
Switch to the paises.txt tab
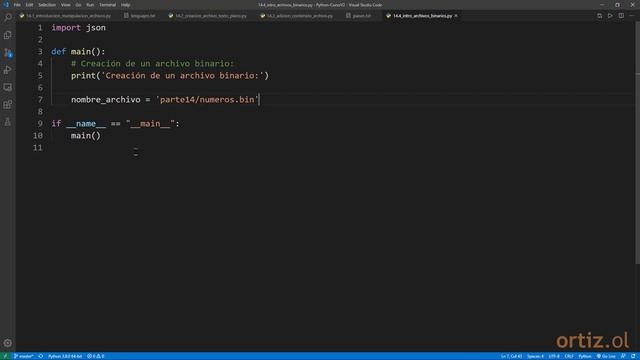(359, 16)
